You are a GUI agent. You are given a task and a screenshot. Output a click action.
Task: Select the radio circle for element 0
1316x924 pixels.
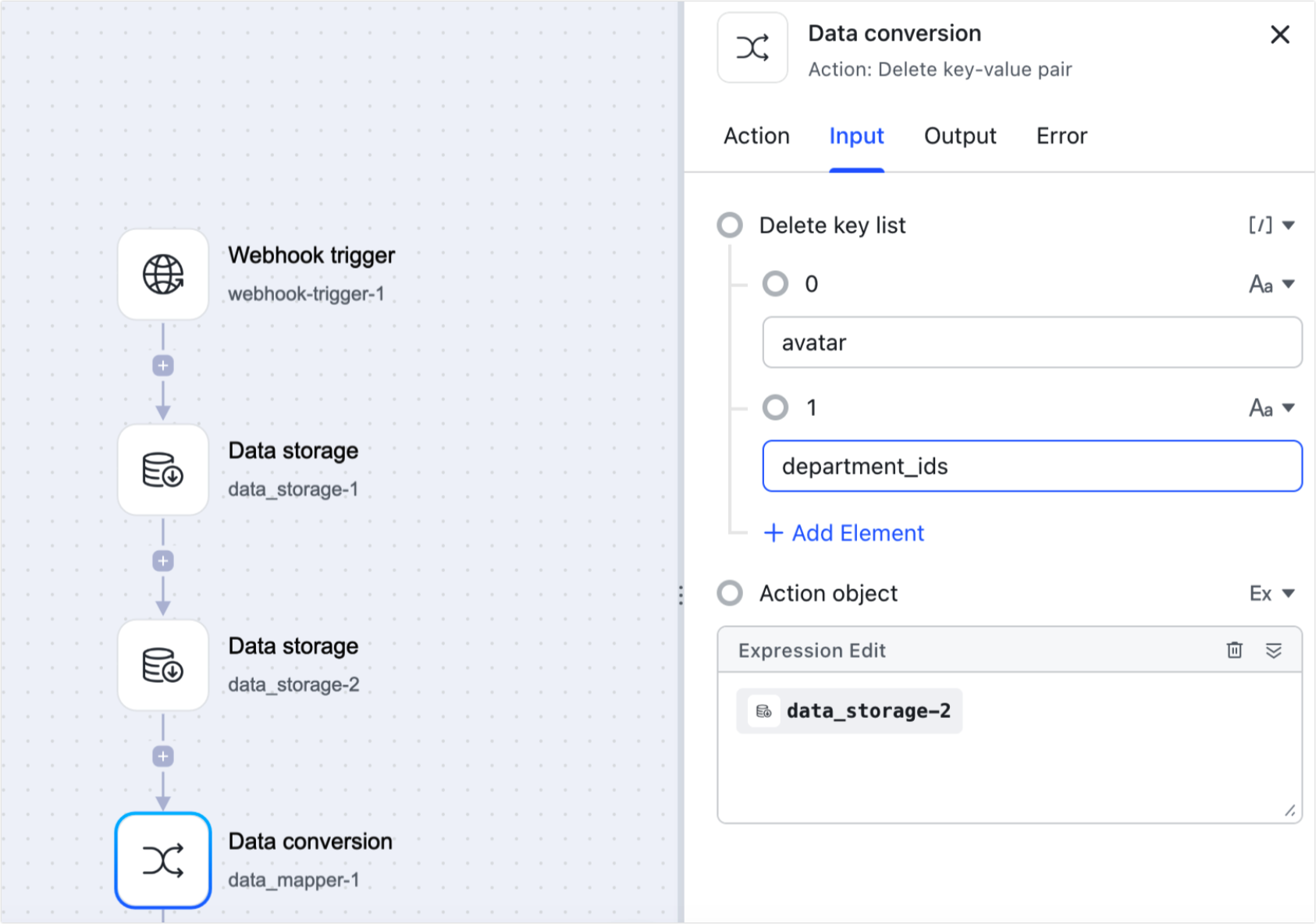(777, 284)
